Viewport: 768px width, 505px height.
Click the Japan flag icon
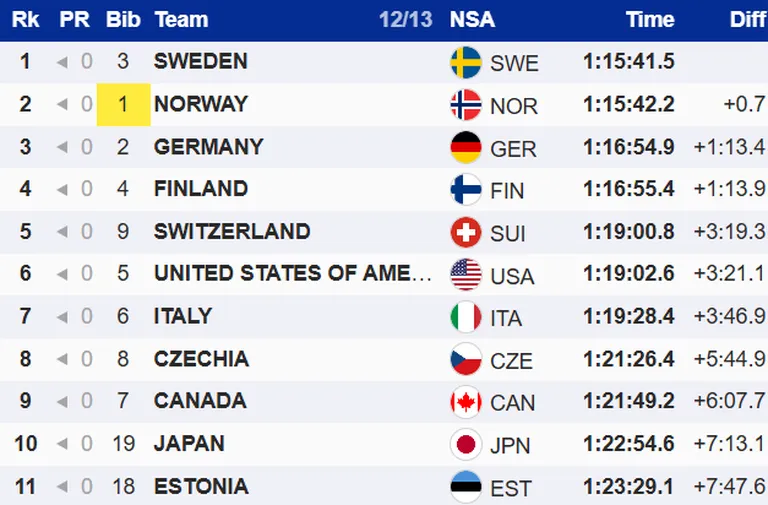tap(465, 444)
